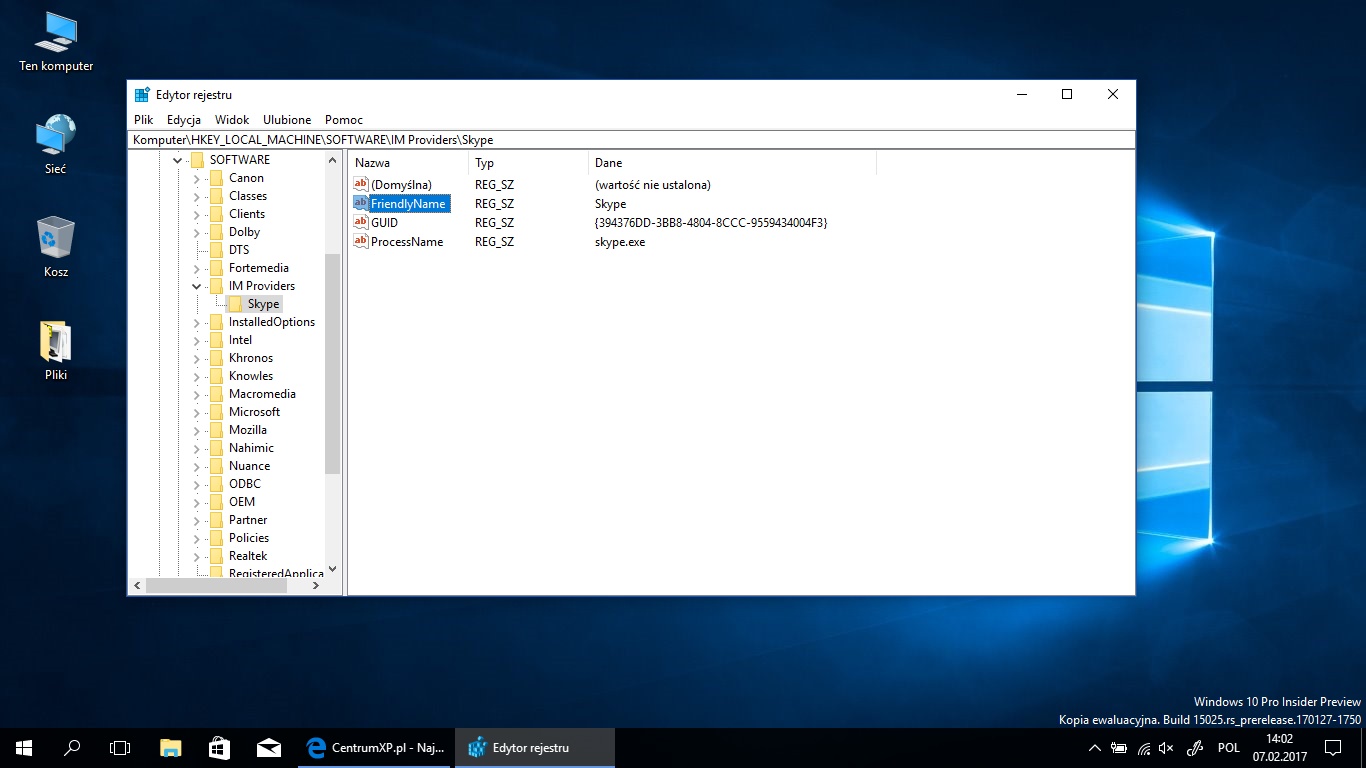This screenshot has width=1366, height=768.
Task: Select the Intel folder icon
Action: 216,340
